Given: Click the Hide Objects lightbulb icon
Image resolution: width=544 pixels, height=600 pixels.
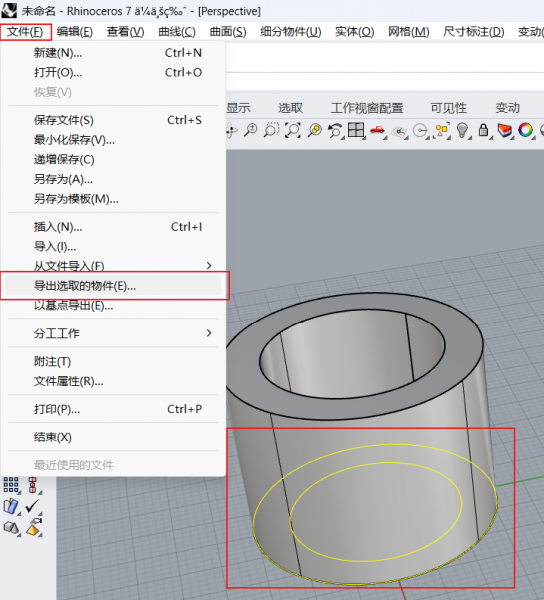Looking at the screenshot, I should pyautogui.click(x=463, y=130).
